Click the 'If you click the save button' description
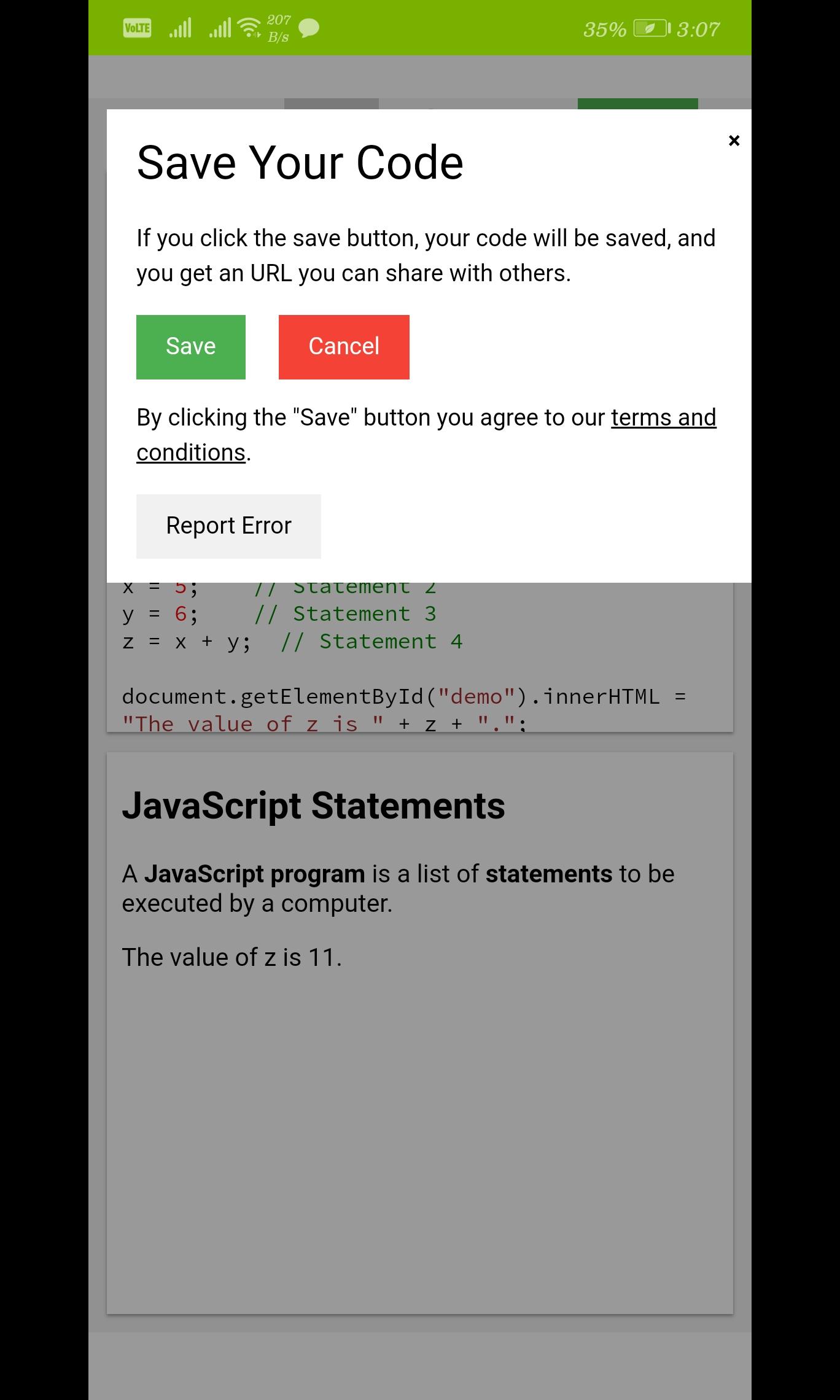Screen dimensions: 840x1400 [x=426, y=255]
